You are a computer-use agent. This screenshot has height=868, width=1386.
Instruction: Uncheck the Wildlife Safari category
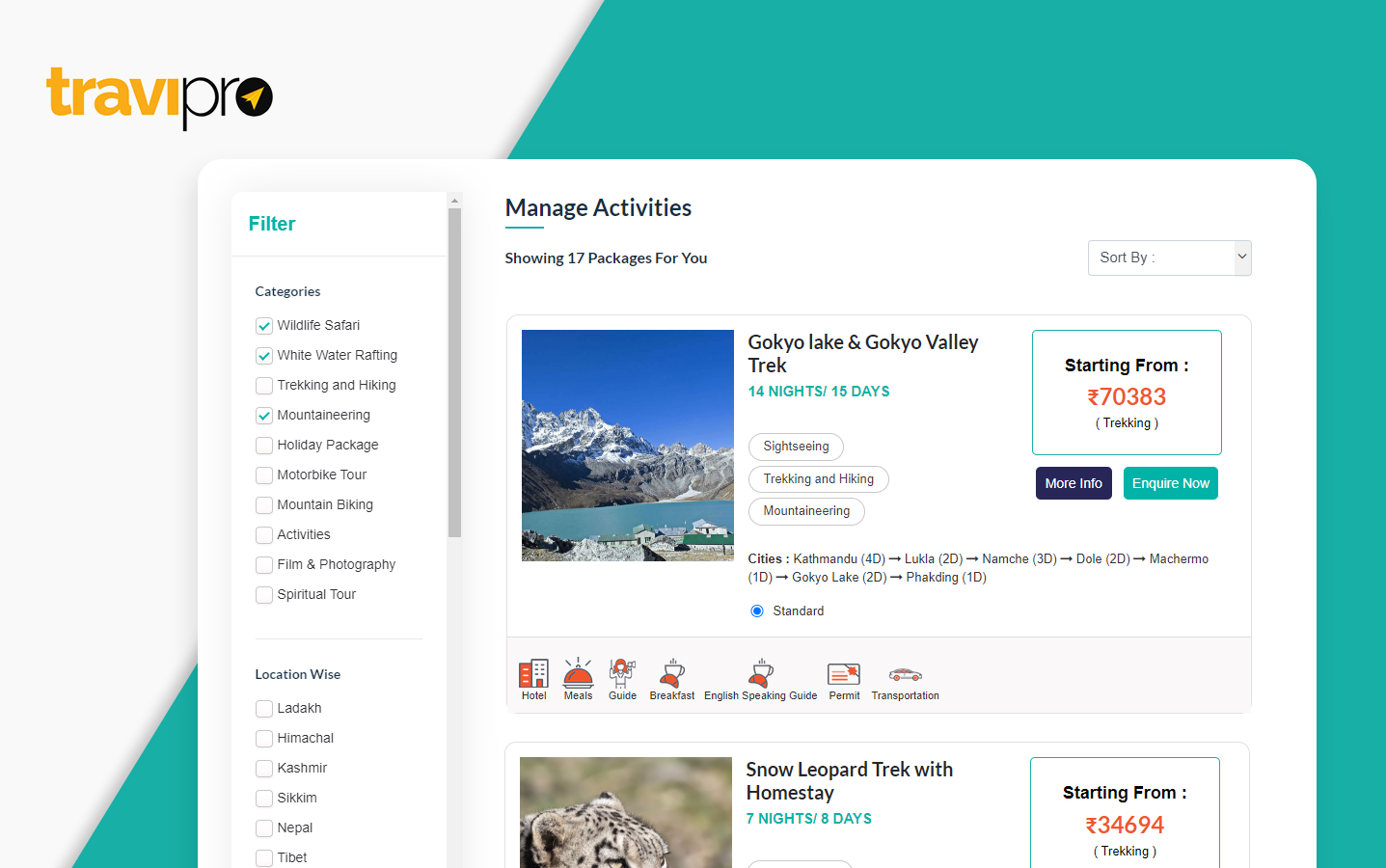tap(264, 326)
